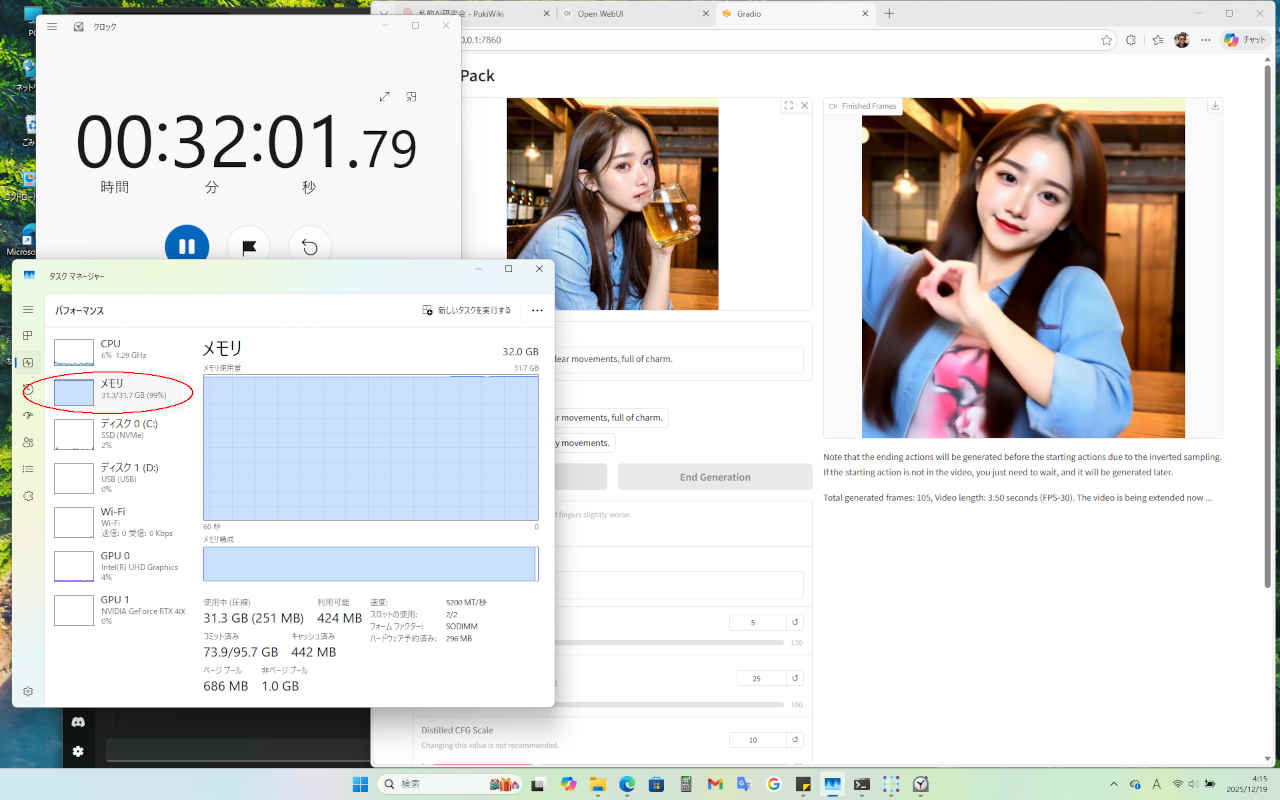Screen dimensions: 1280x800
Task: Expand the stopwatch to full screen
Action: (385, 97)
